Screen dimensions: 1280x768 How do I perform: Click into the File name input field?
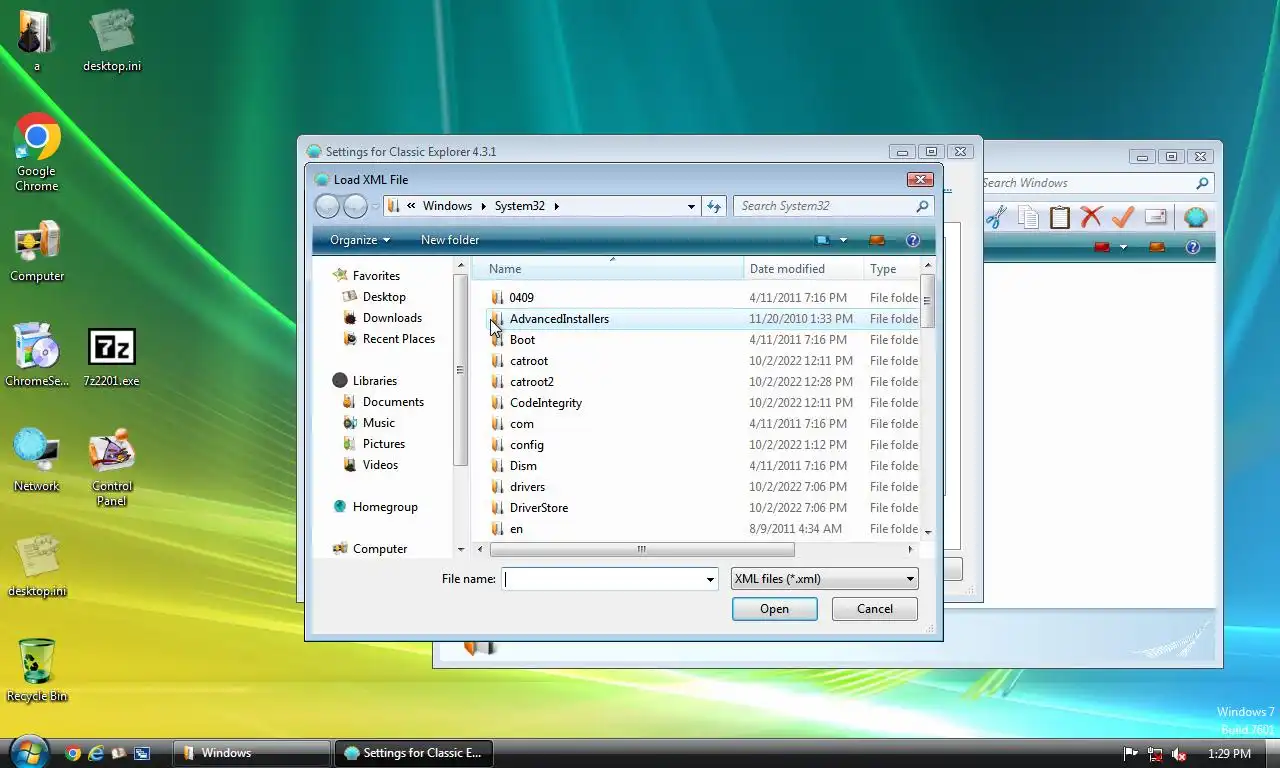tap(602, 579)
